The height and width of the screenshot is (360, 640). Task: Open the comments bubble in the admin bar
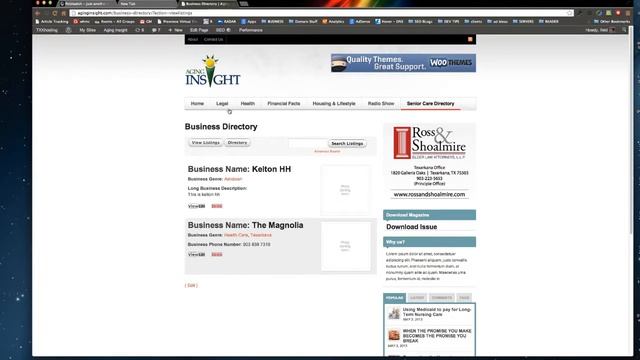click(x=156, y=30)
